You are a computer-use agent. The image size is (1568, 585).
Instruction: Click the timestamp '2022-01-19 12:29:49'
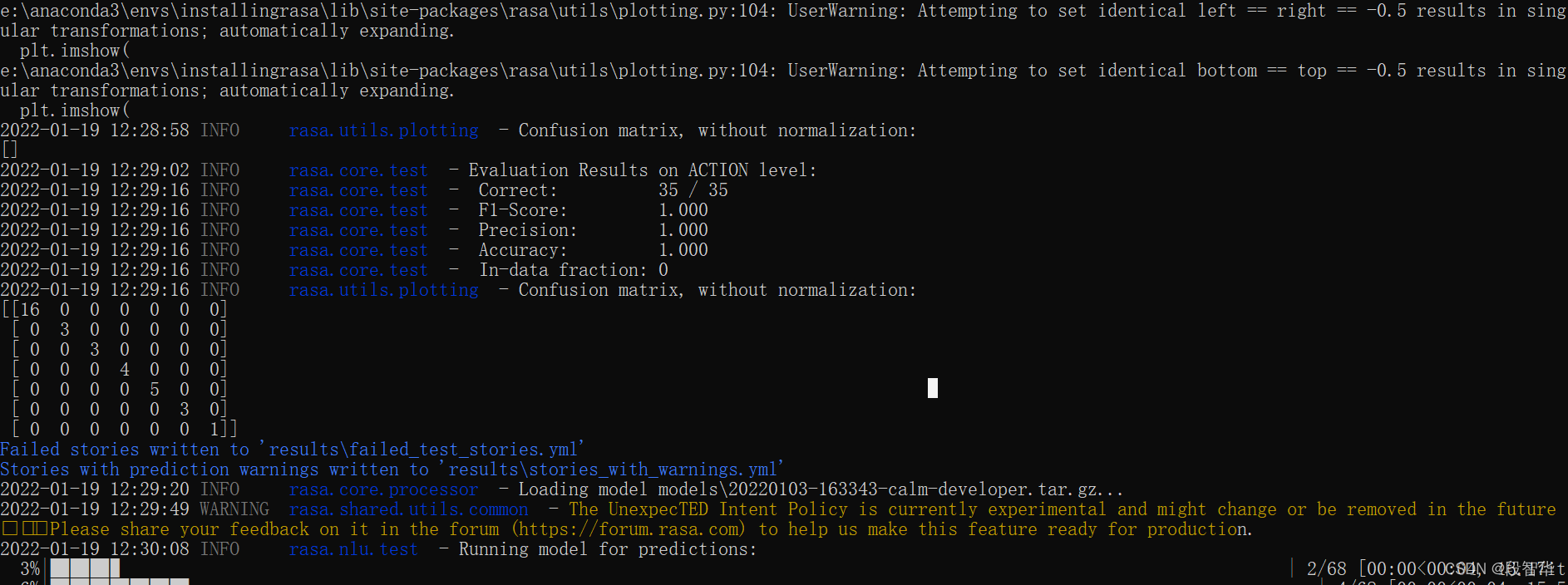point(95,509)
